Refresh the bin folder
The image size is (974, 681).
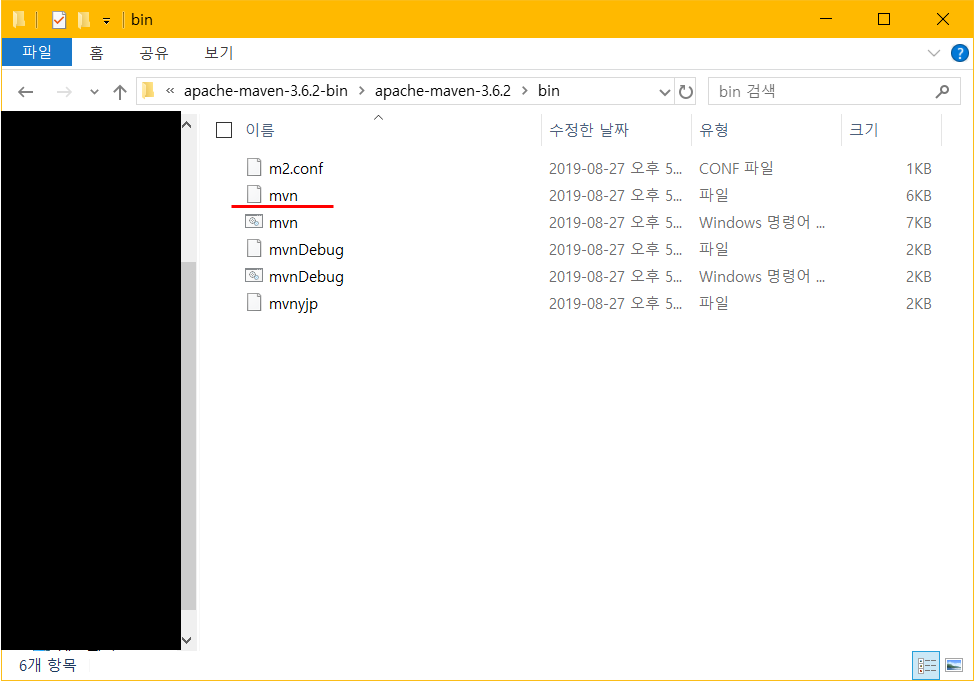click(686, 92)
